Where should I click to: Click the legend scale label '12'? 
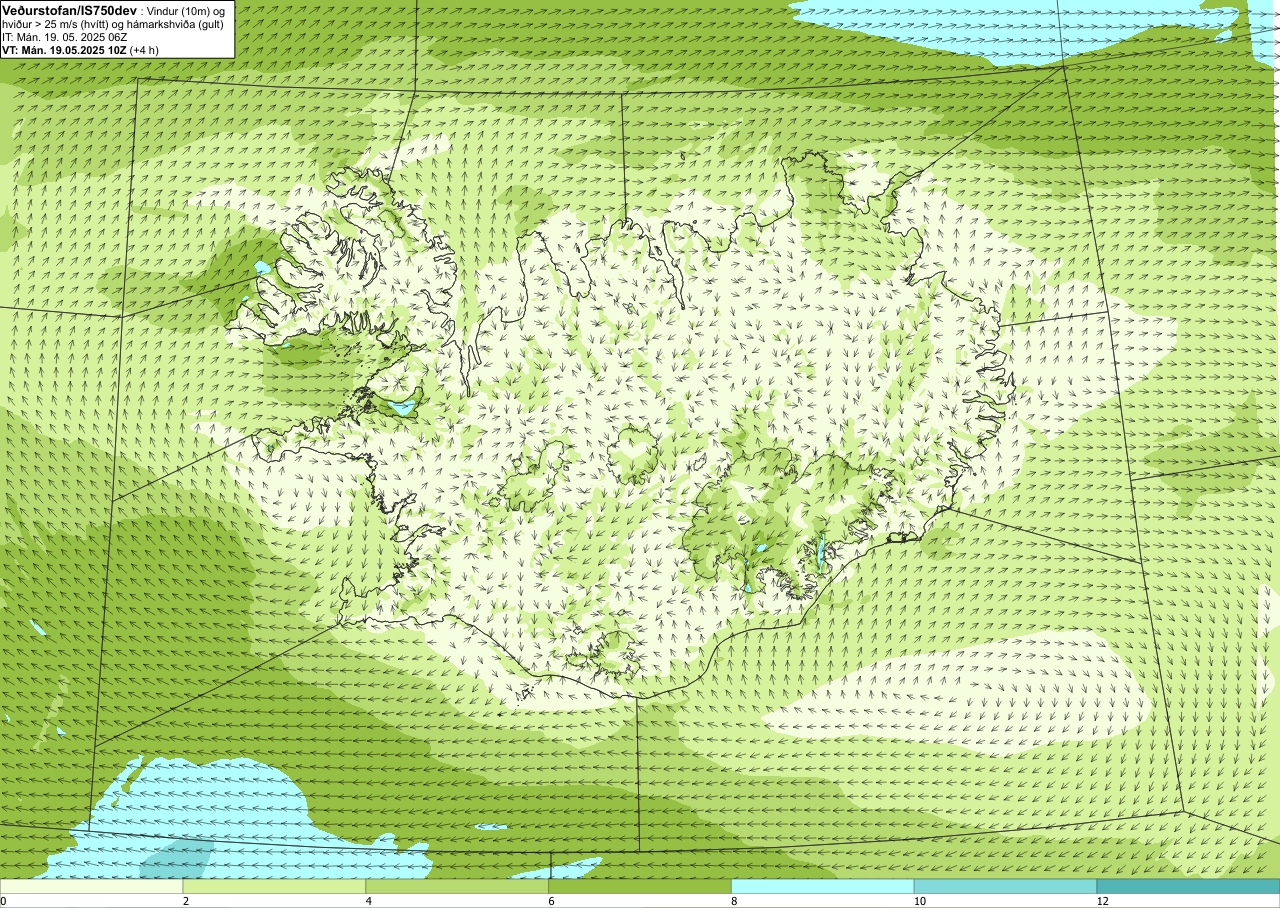[1103, 901]
